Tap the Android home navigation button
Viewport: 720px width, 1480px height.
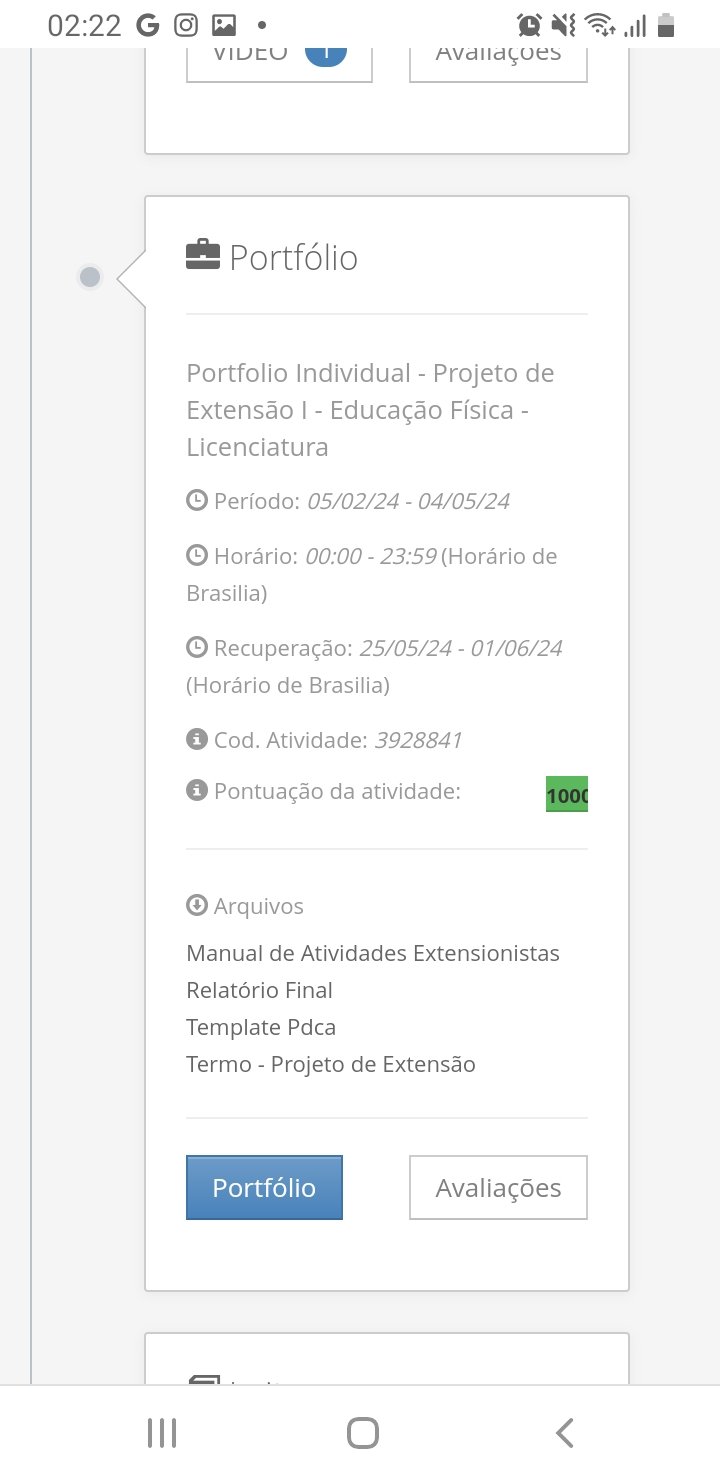[x=362, y=1433]
